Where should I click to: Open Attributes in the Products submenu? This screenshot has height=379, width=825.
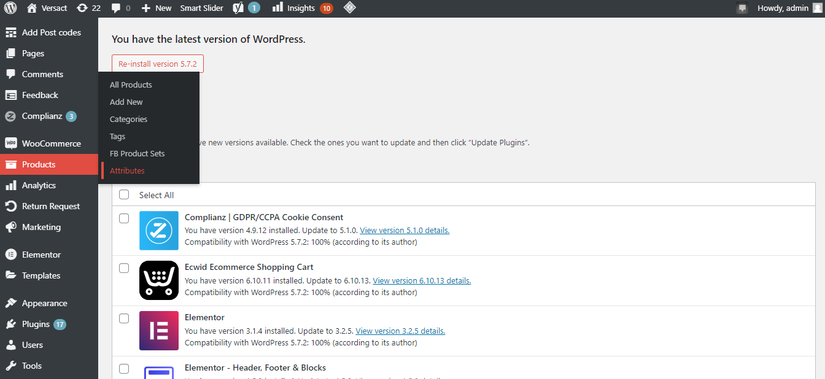127,171
